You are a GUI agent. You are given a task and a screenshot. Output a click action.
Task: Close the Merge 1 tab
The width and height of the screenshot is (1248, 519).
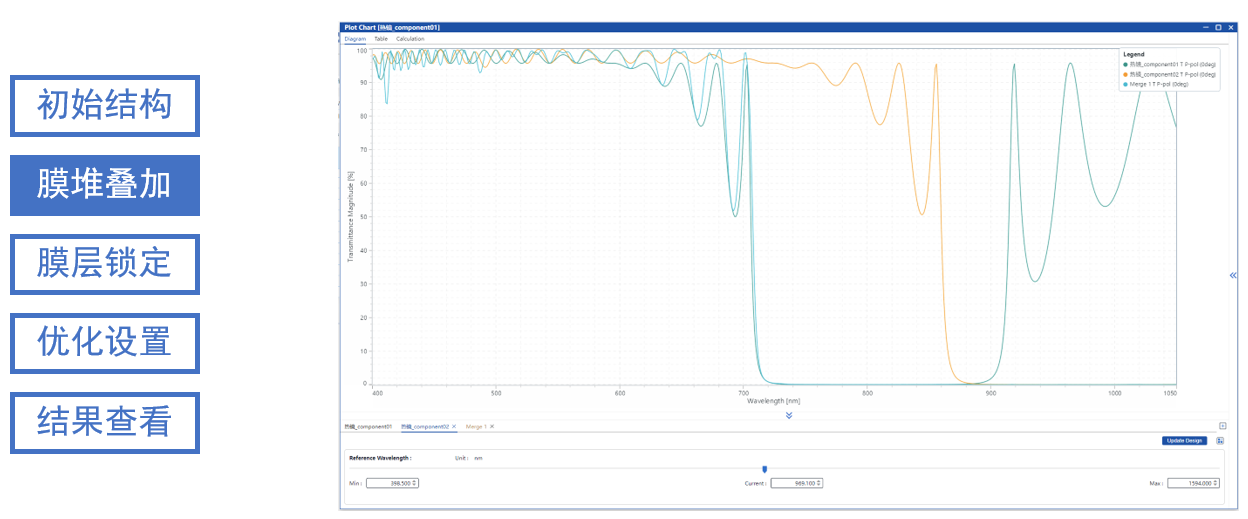click(x=492, y=427)
